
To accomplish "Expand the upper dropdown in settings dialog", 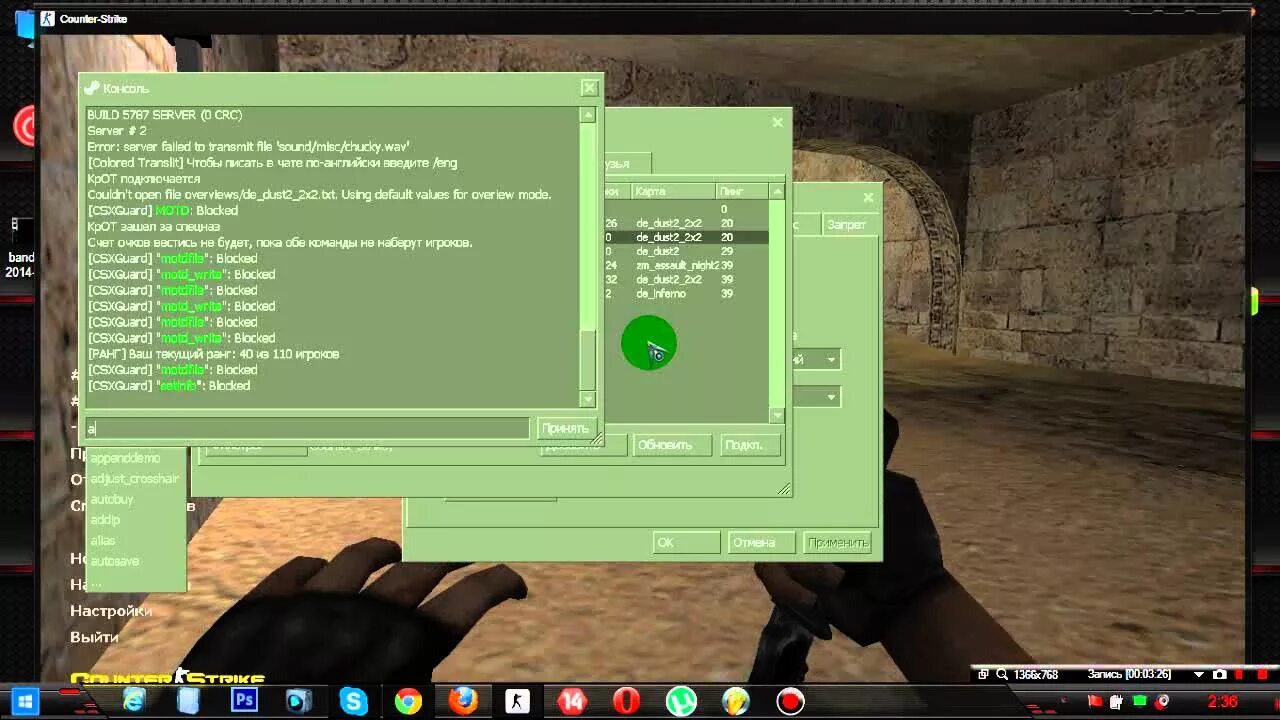I will click(x=831, y=359).
